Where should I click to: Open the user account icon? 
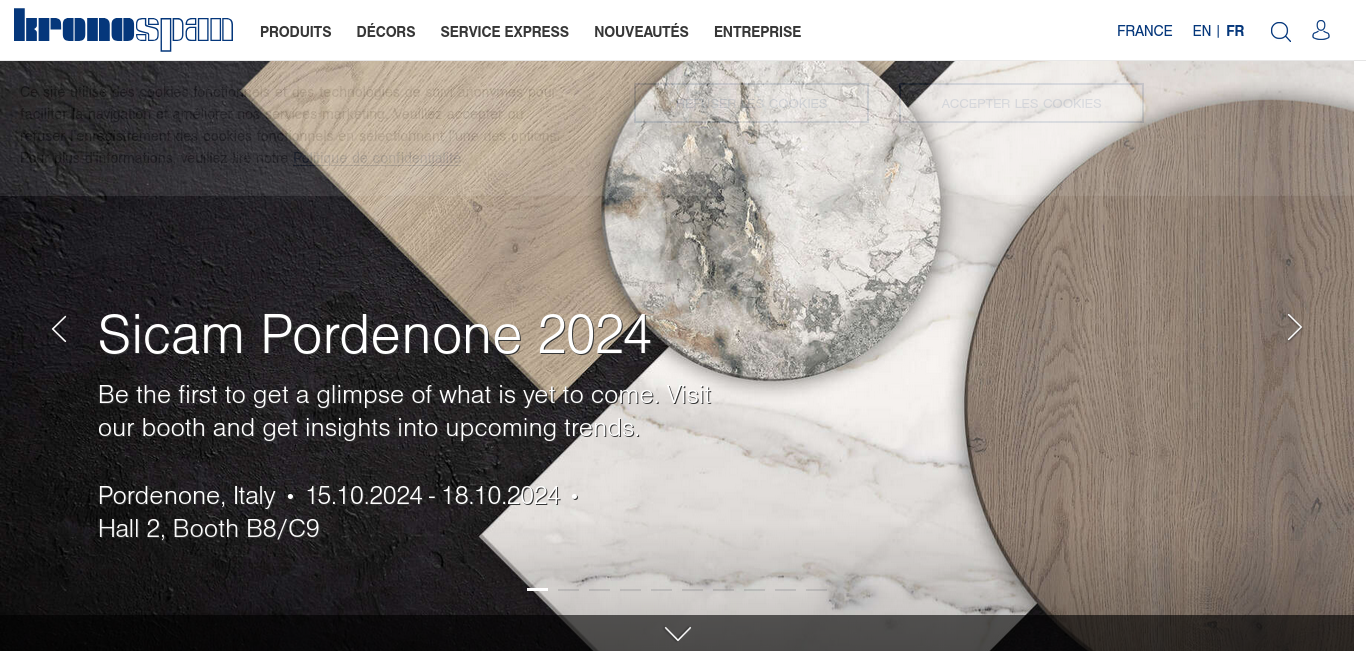tap(1321, 31)
